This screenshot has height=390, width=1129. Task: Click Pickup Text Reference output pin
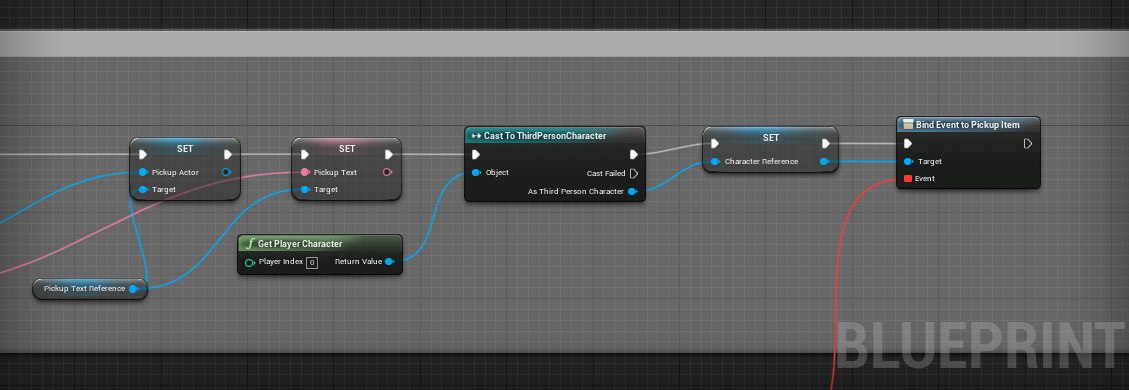point(133,289)
